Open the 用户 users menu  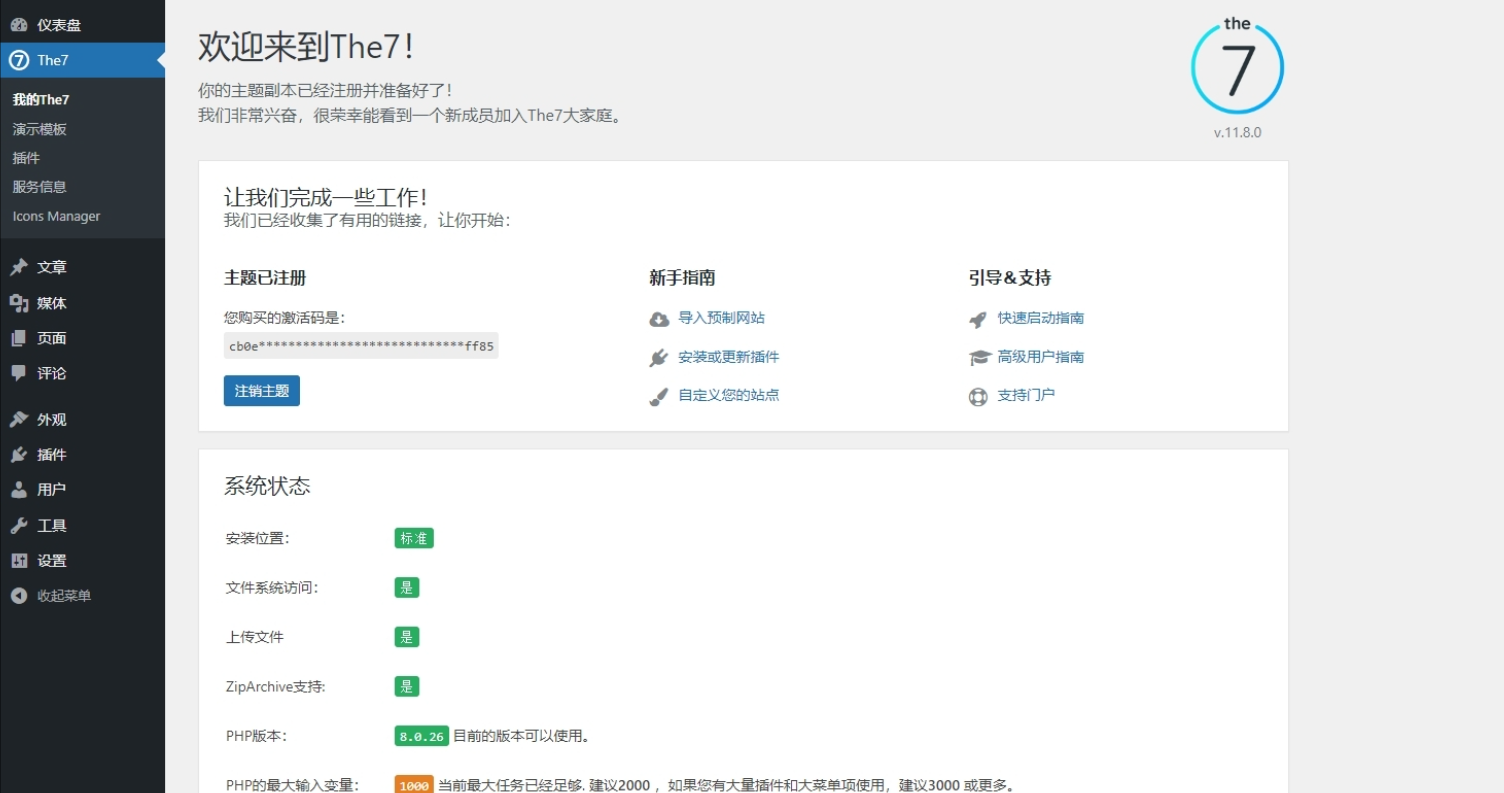tap(82, 490)
